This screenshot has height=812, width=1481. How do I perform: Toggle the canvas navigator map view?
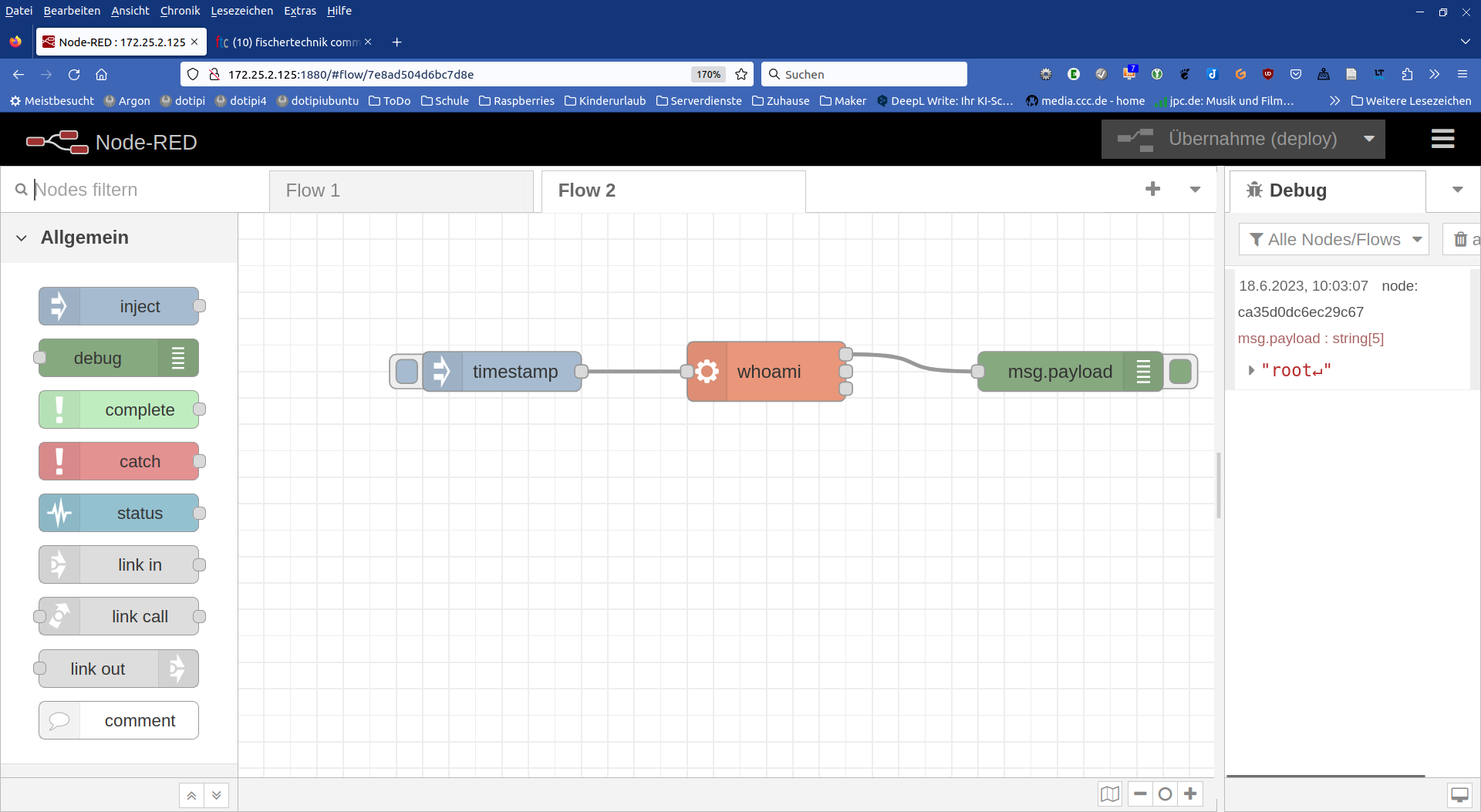point(1110,793)
